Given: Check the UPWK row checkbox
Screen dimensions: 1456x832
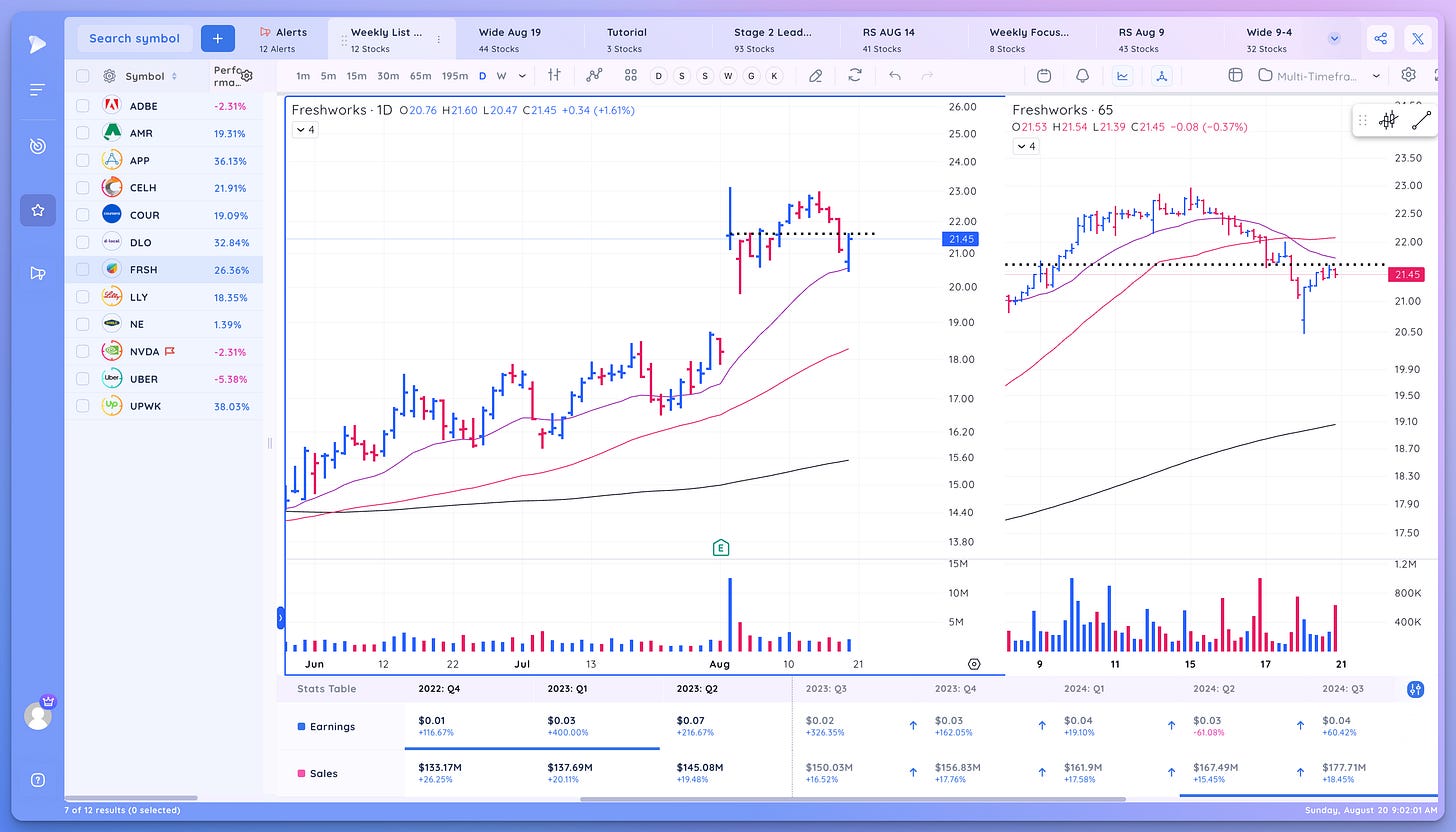Looking at the screenshot, I should coord(83,406).
